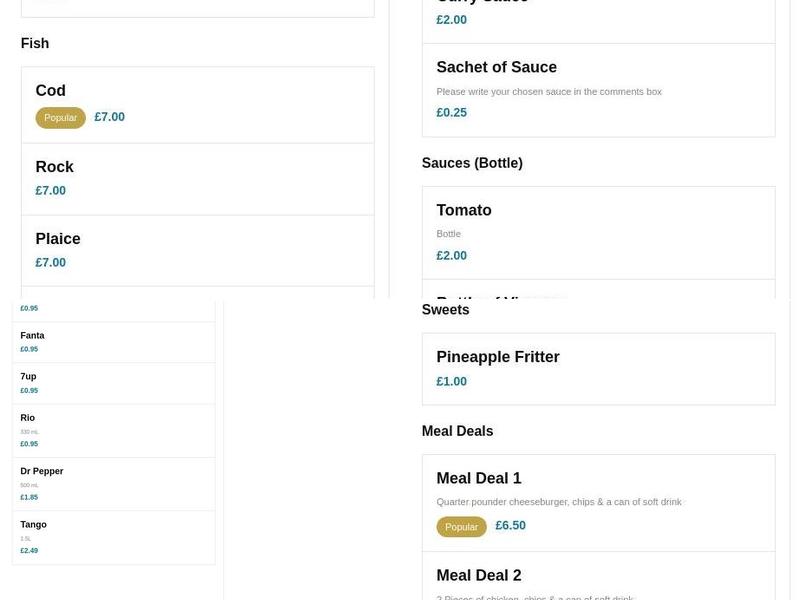Click the Fish section heading
Viewport: 800px width, 600px height.
(x=35, y=44)
